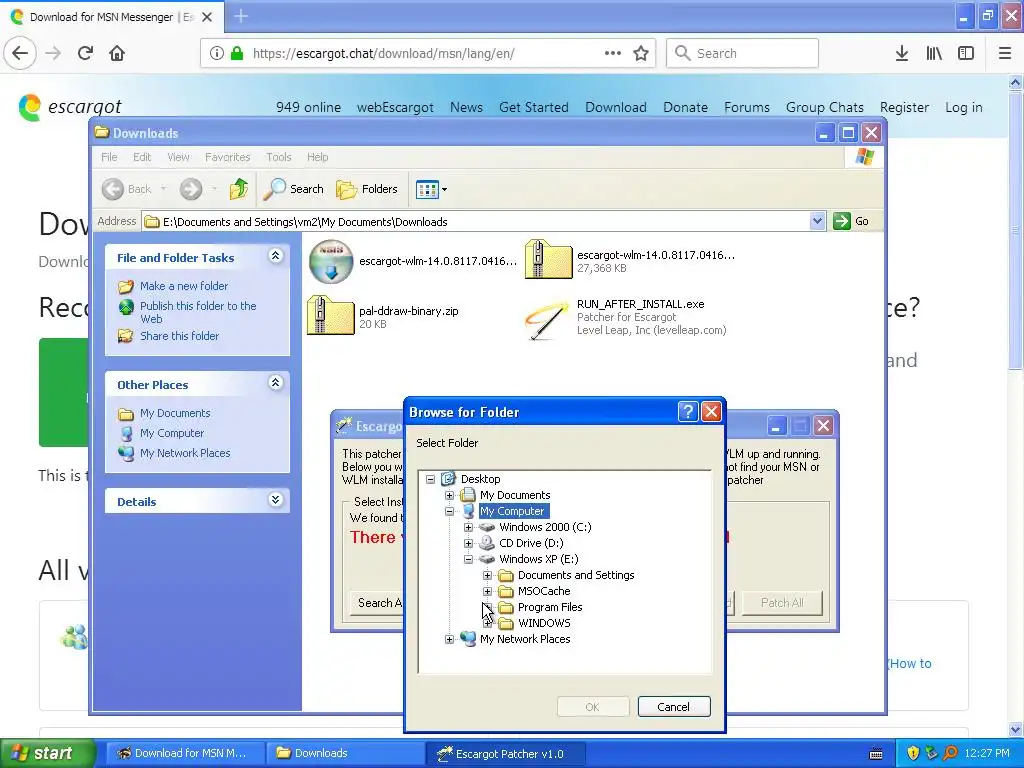This screenshot has width=1024, height=768.
Task: Open Group Chats on escargot site
Action: pos(825,107)
